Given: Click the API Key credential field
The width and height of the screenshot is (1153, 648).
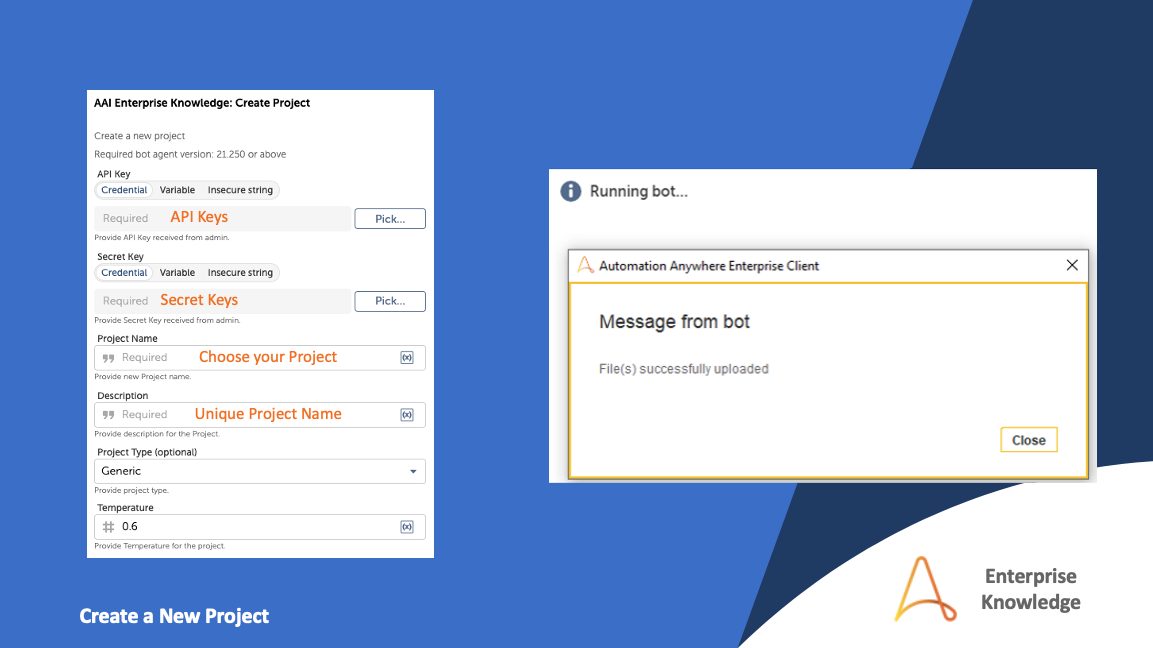Looking at the screenshot, I should tap(223, 218).
